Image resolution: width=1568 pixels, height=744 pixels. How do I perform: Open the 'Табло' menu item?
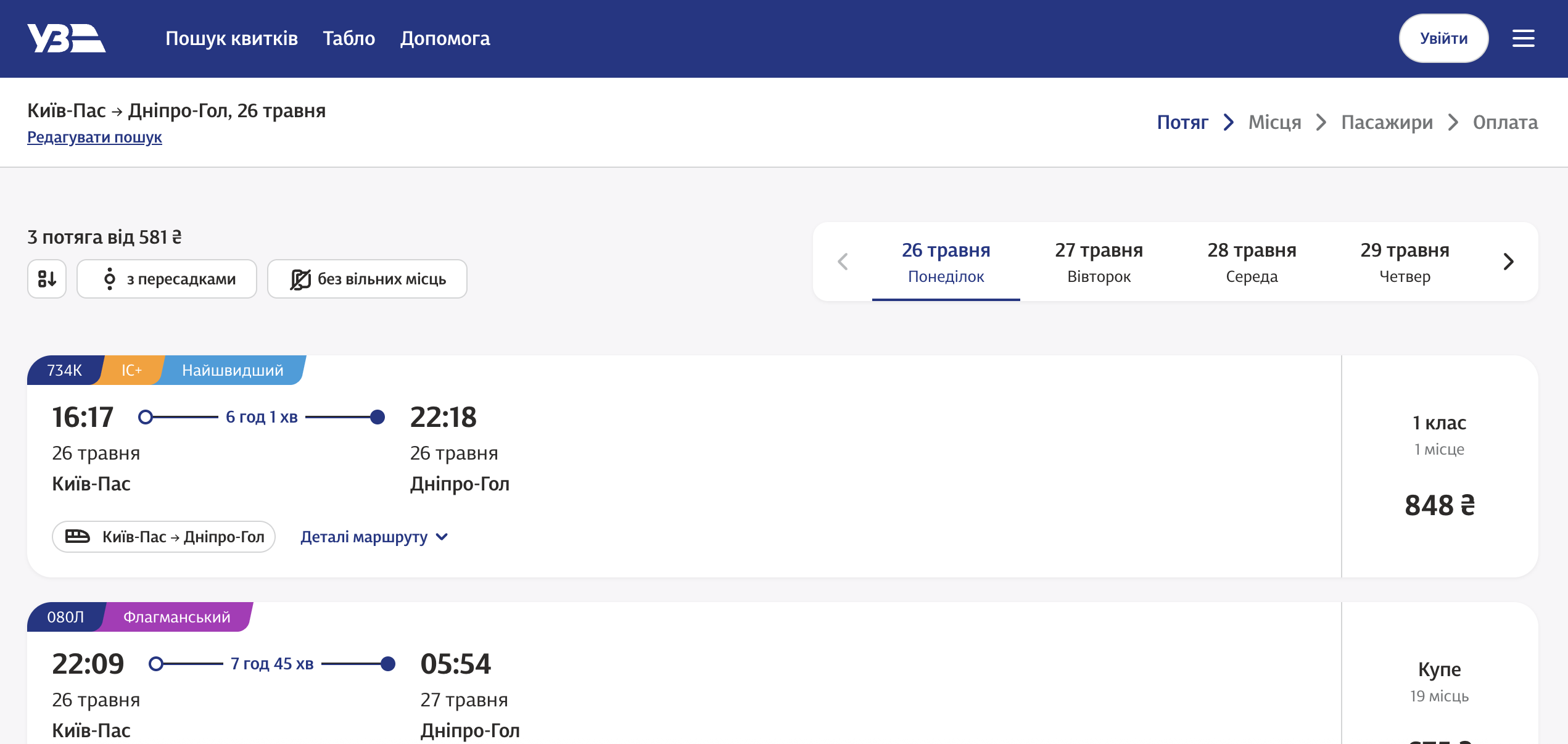[x=349, y=38]
